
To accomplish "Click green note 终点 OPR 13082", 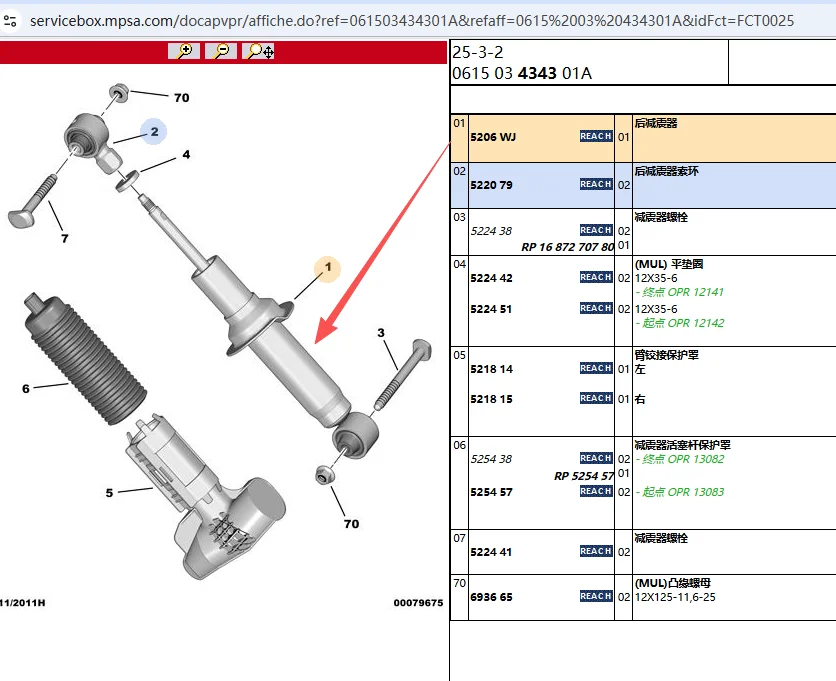I will click(x=680, y=459).
